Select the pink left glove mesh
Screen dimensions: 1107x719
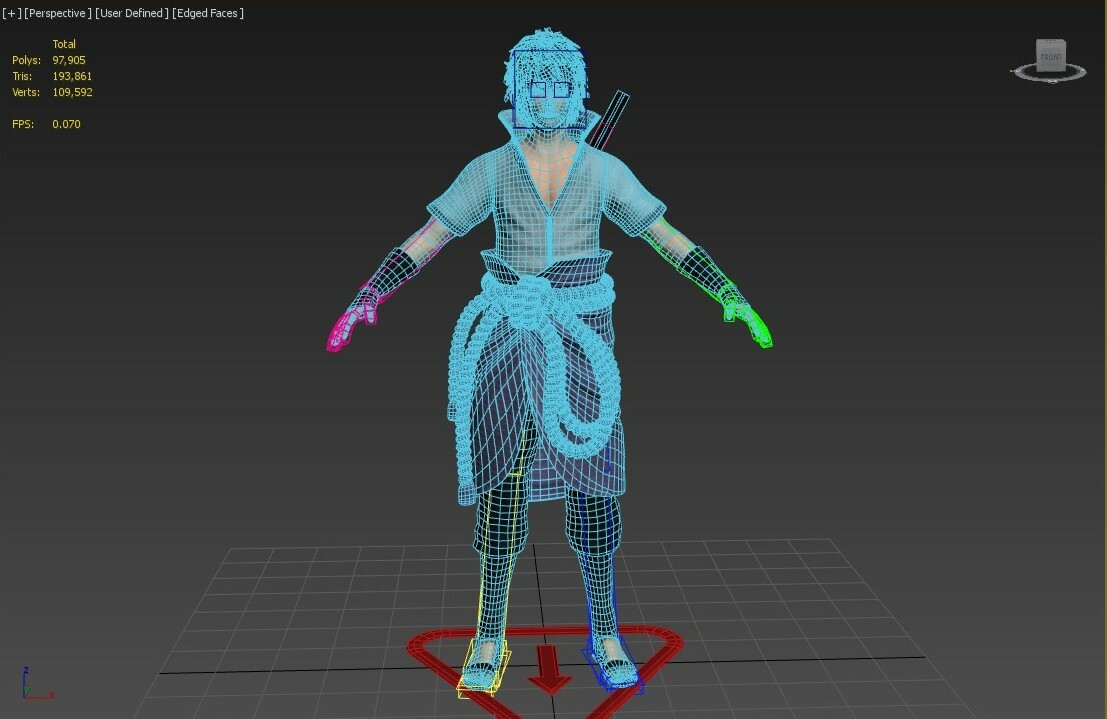[x=345, y=325]
